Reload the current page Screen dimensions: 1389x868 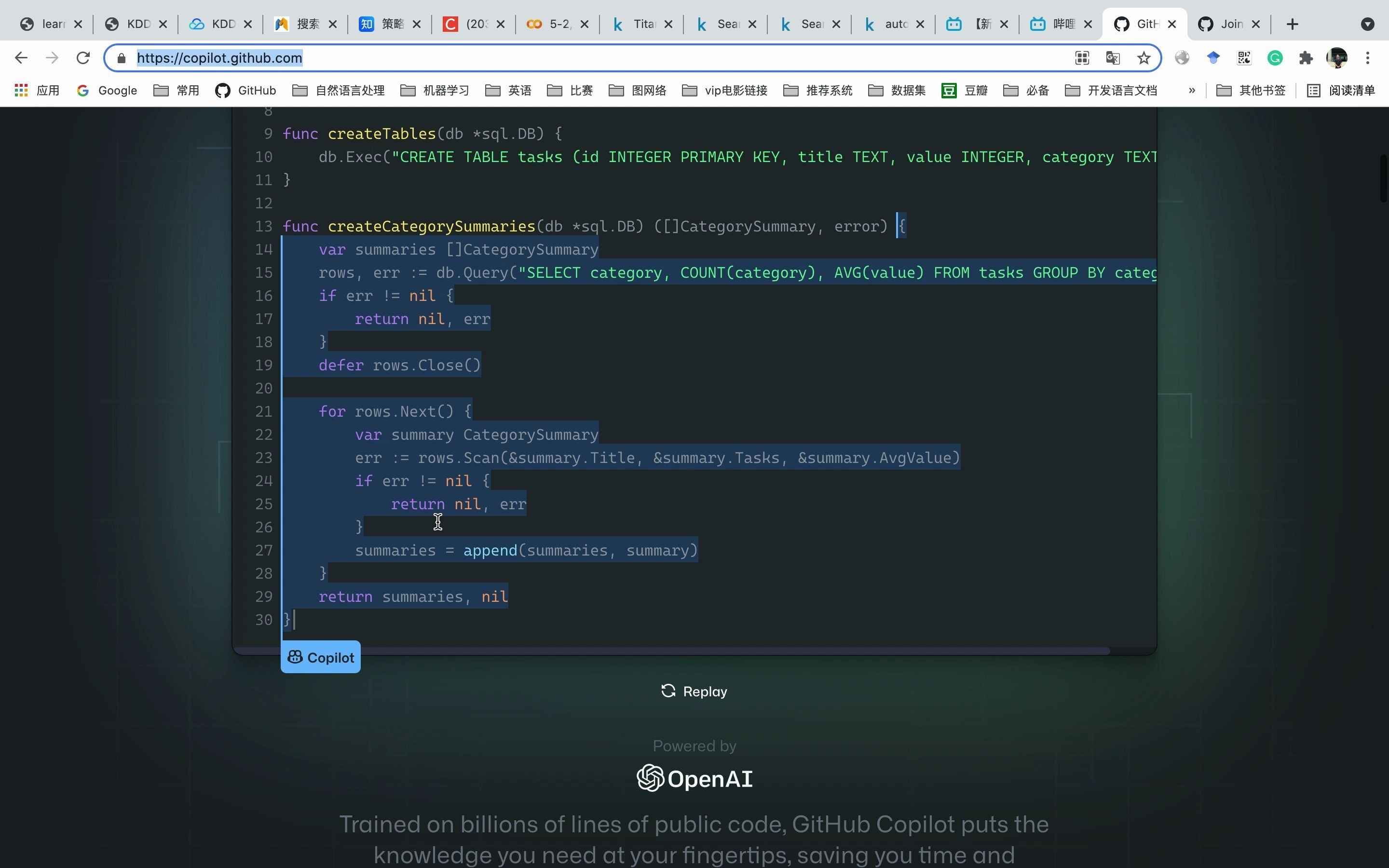(82, 57)
